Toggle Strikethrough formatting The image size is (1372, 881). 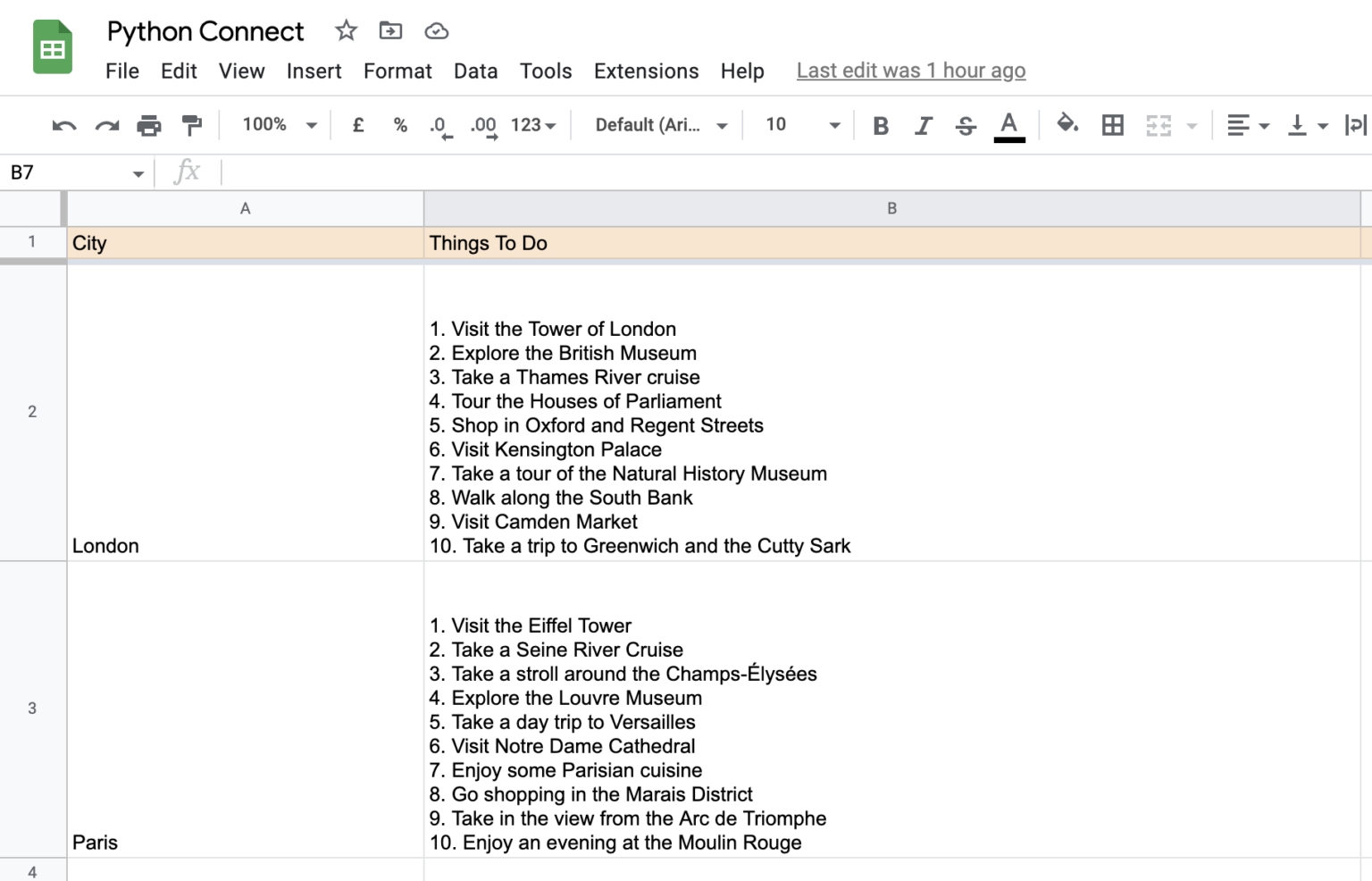(966, 125)
